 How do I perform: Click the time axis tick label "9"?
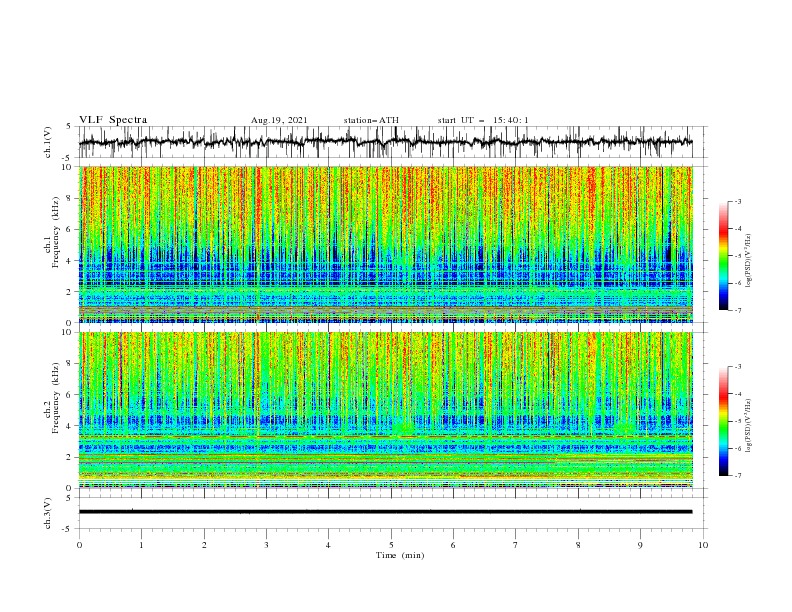640,545
